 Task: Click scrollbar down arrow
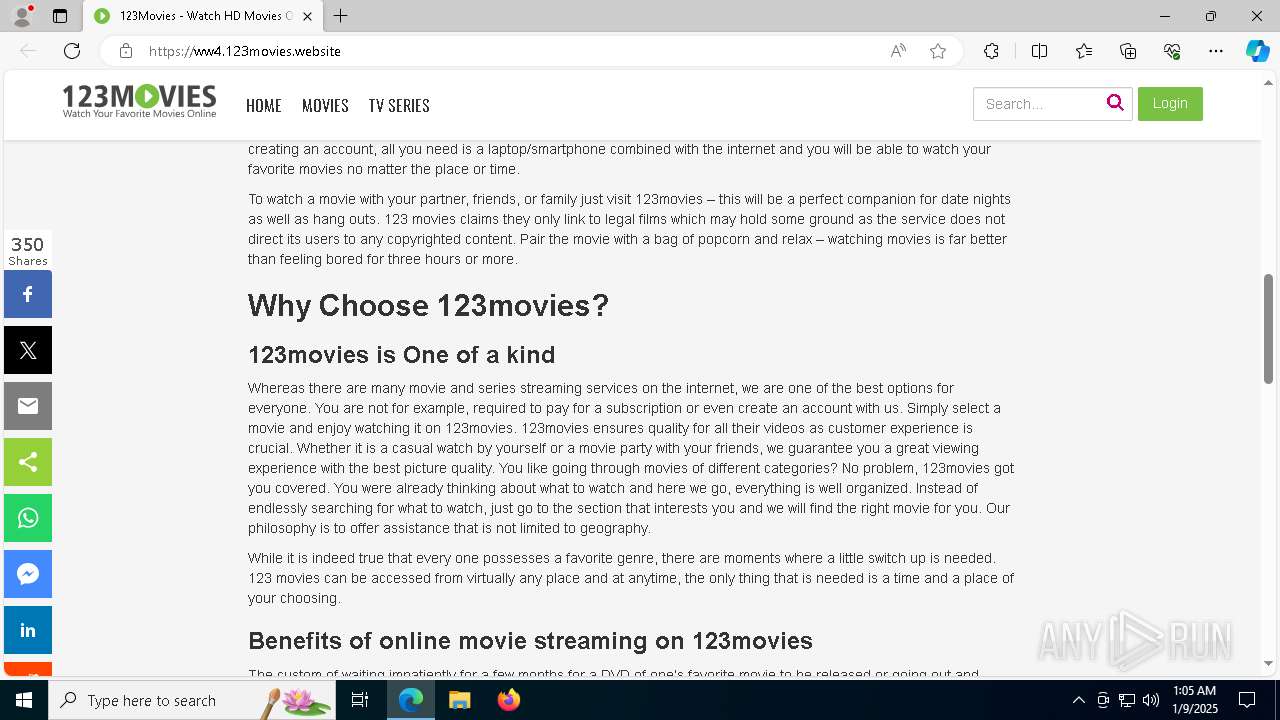[1268, 663]
